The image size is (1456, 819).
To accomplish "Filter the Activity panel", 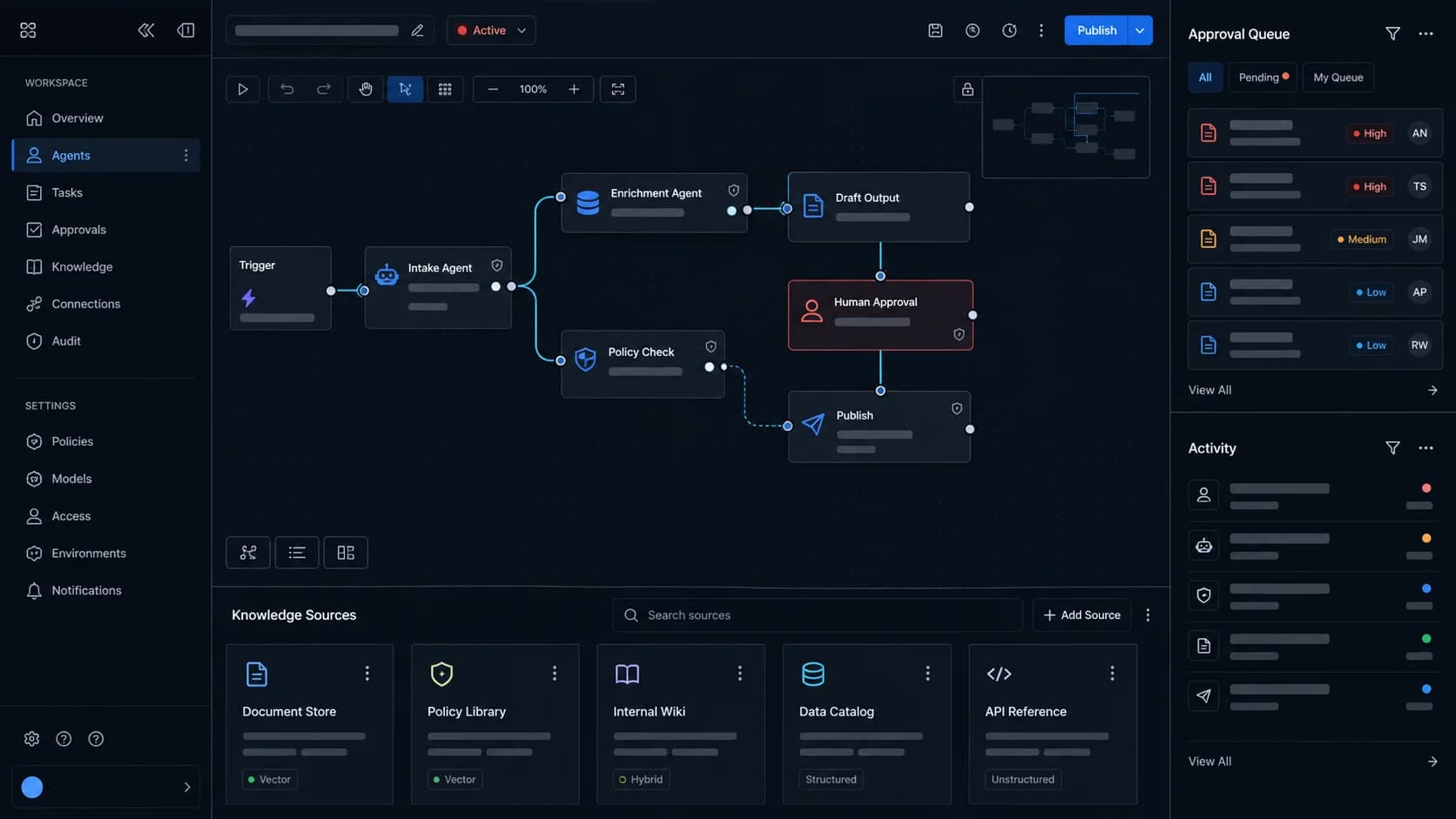I will pyautogui.click(x=1392, y=448).
